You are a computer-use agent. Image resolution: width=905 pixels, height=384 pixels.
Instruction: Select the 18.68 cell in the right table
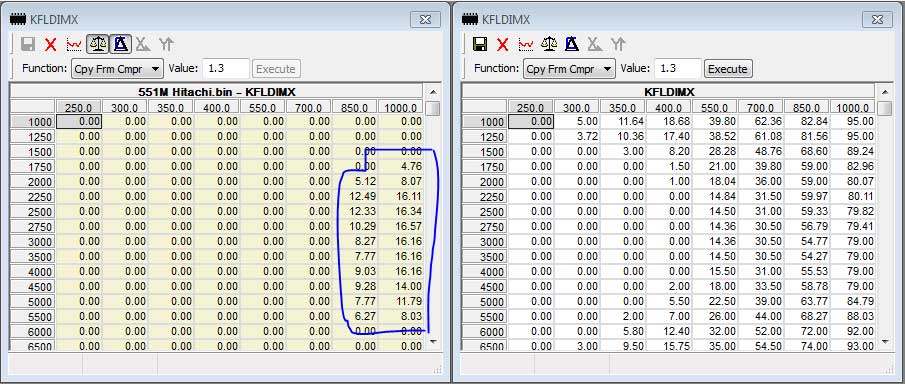click(x=669, y=122)
